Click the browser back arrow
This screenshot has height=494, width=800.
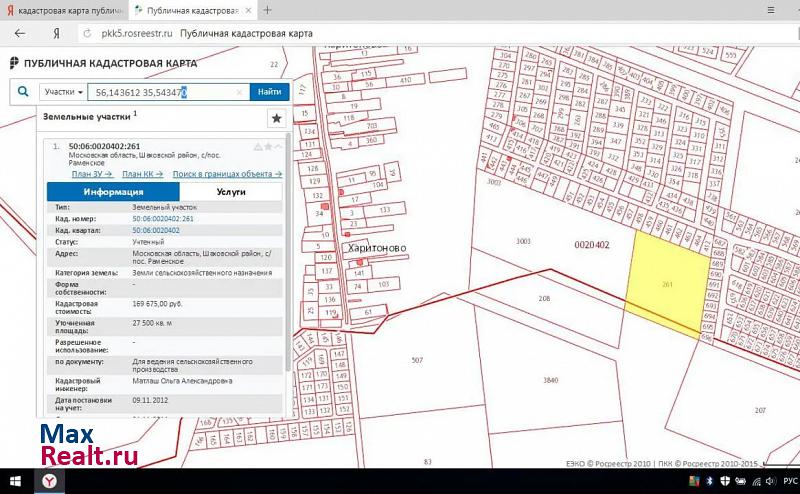pyautogui.click(x=20, y=33)
